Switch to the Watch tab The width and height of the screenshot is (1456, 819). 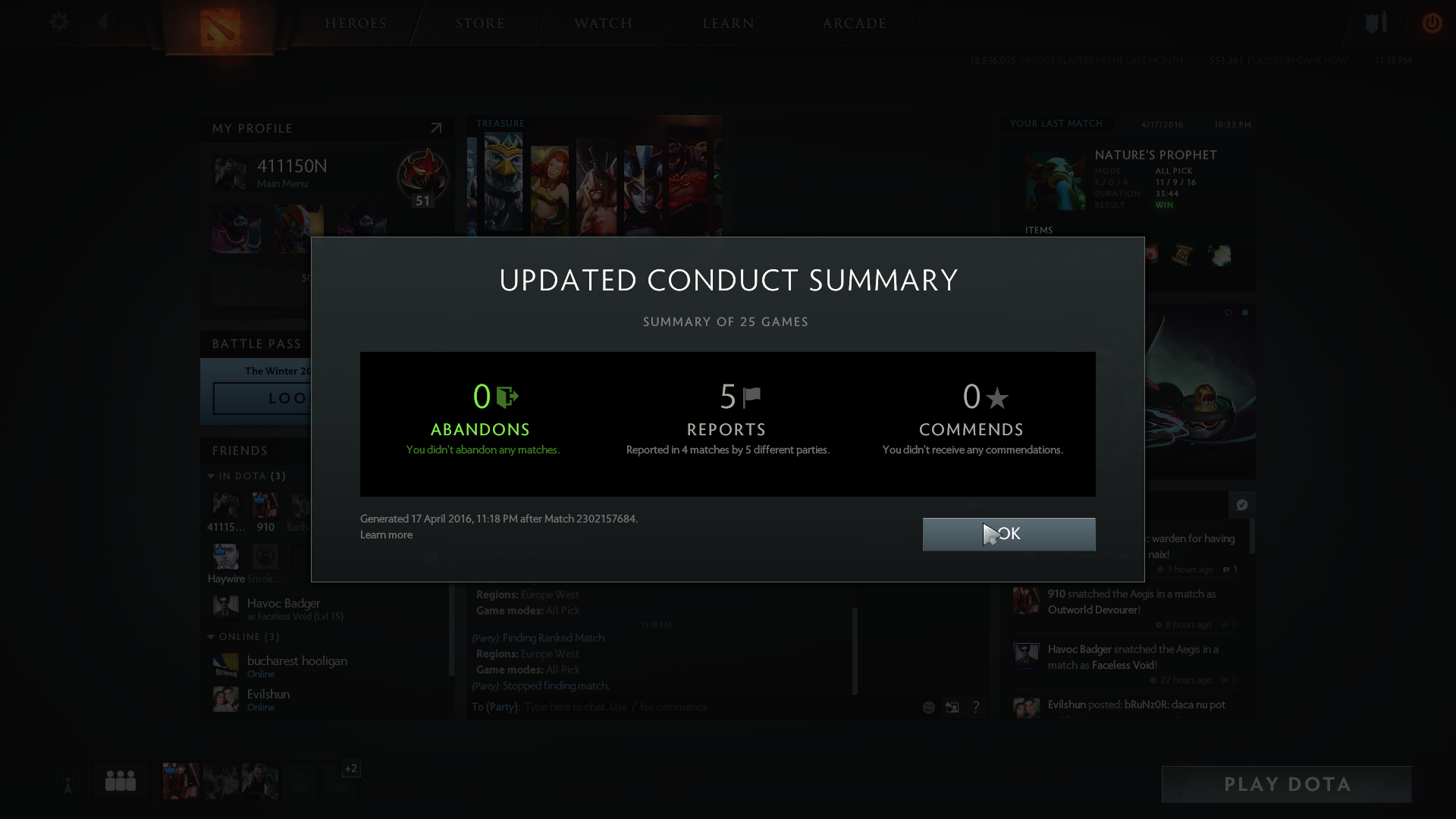[x=603, y=24]
